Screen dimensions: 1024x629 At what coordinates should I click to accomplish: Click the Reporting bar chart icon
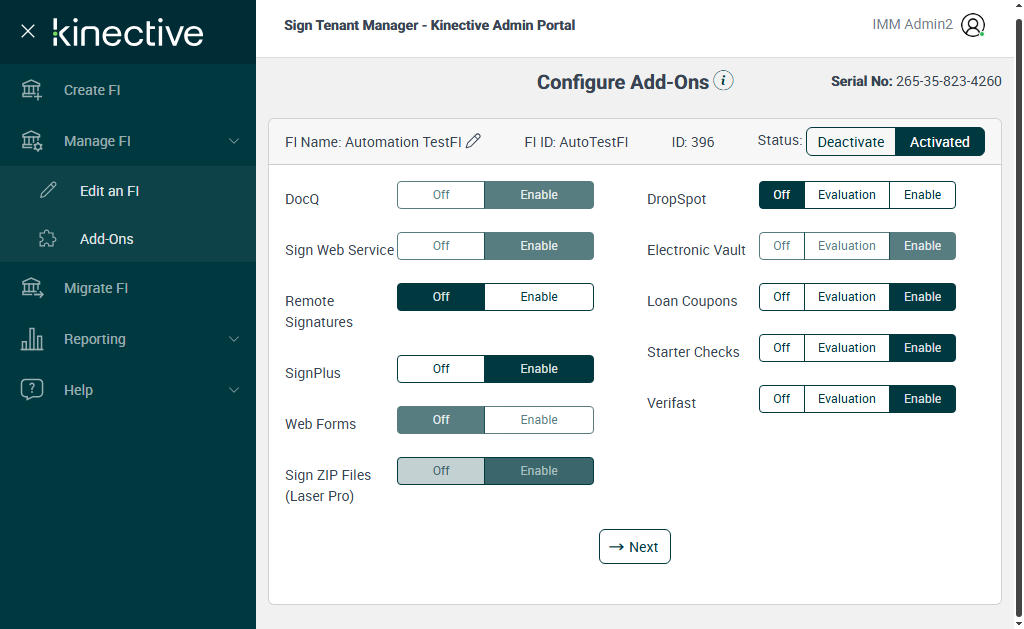coord(31,339)
